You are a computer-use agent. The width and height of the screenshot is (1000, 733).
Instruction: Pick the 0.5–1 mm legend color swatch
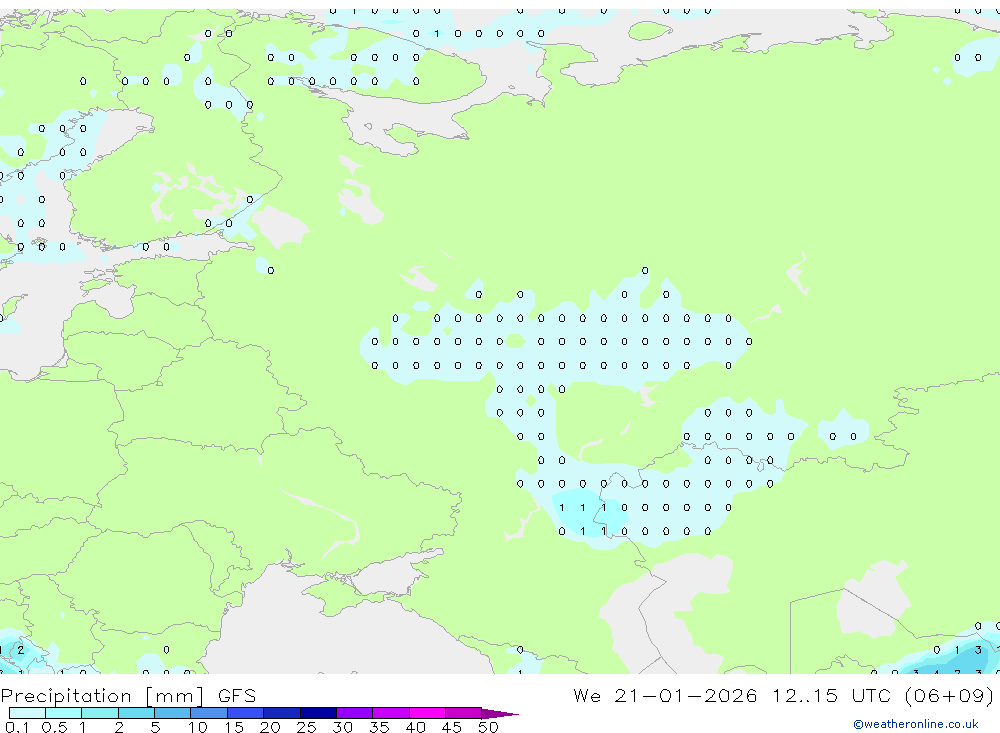click(x=63, y=713)
